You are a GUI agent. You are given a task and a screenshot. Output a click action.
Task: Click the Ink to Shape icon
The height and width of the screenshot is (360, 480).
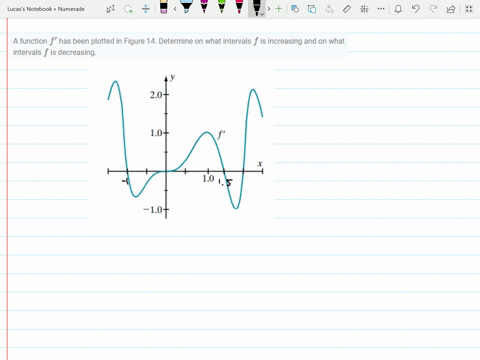tap(312, 9)
